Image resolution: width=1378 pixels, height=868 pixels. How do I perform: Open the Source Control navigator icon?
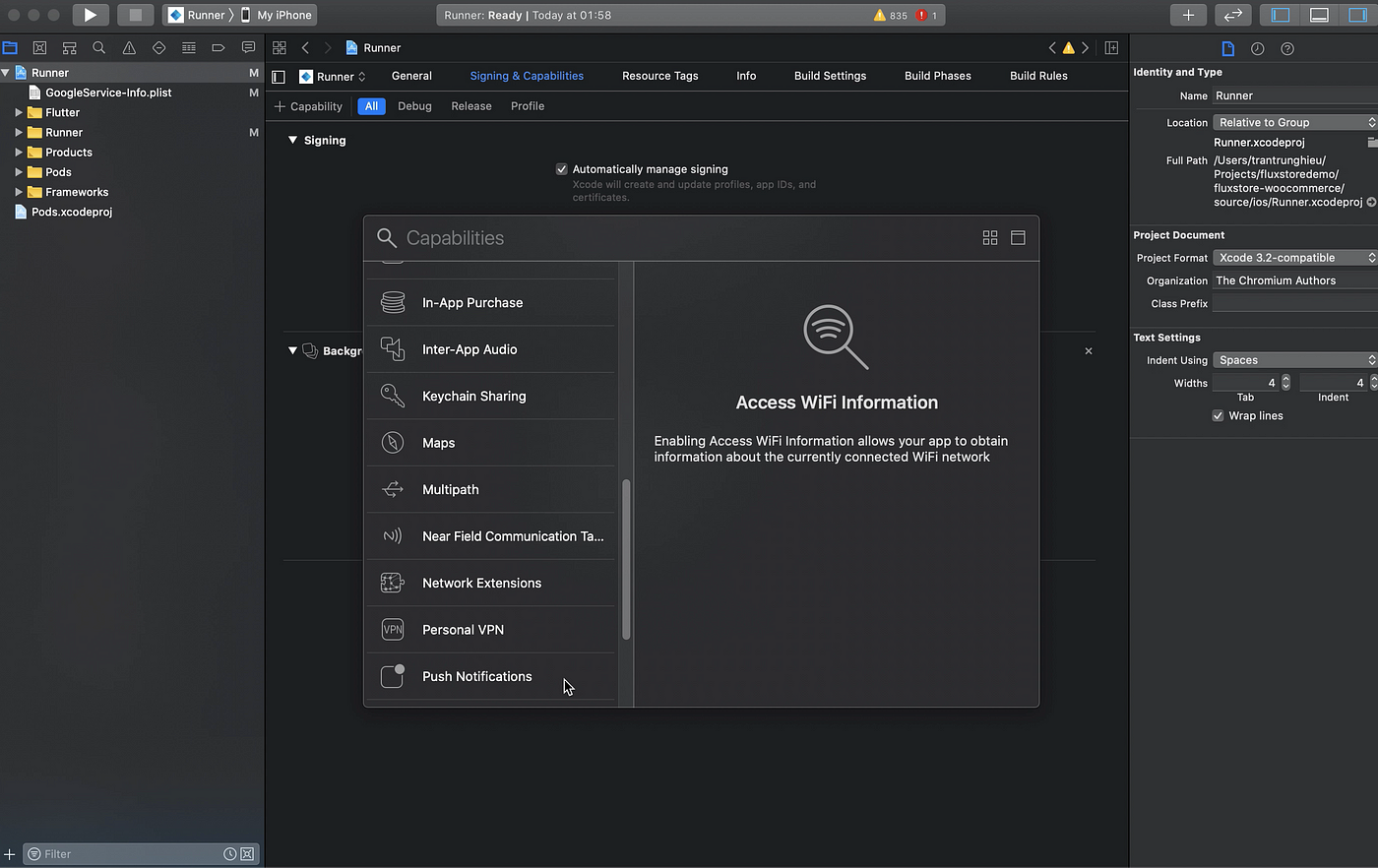(x=39, y=47)
